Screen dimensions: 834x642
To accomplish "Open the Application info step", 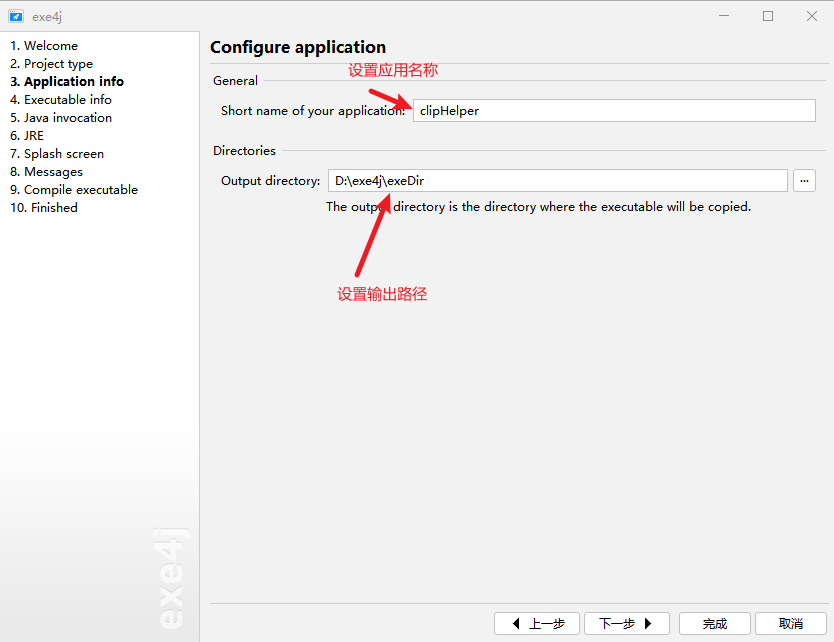I will click(67, 82).
